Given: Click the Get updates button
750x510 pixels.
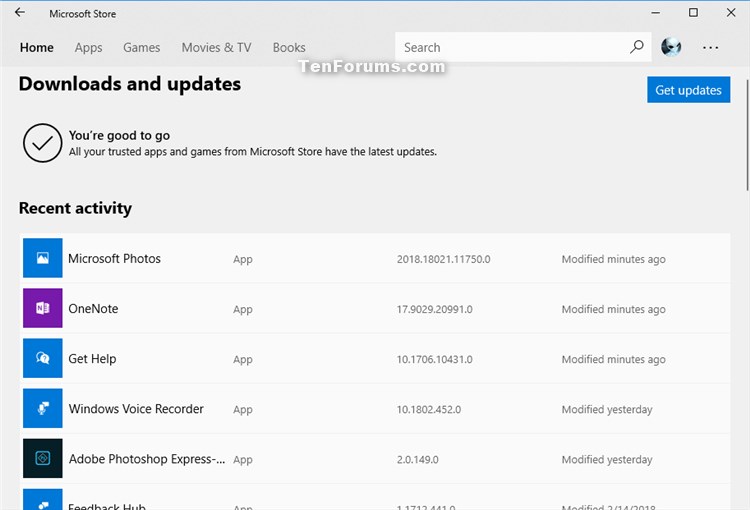Looking at the screenshot, I should (688, 89).
